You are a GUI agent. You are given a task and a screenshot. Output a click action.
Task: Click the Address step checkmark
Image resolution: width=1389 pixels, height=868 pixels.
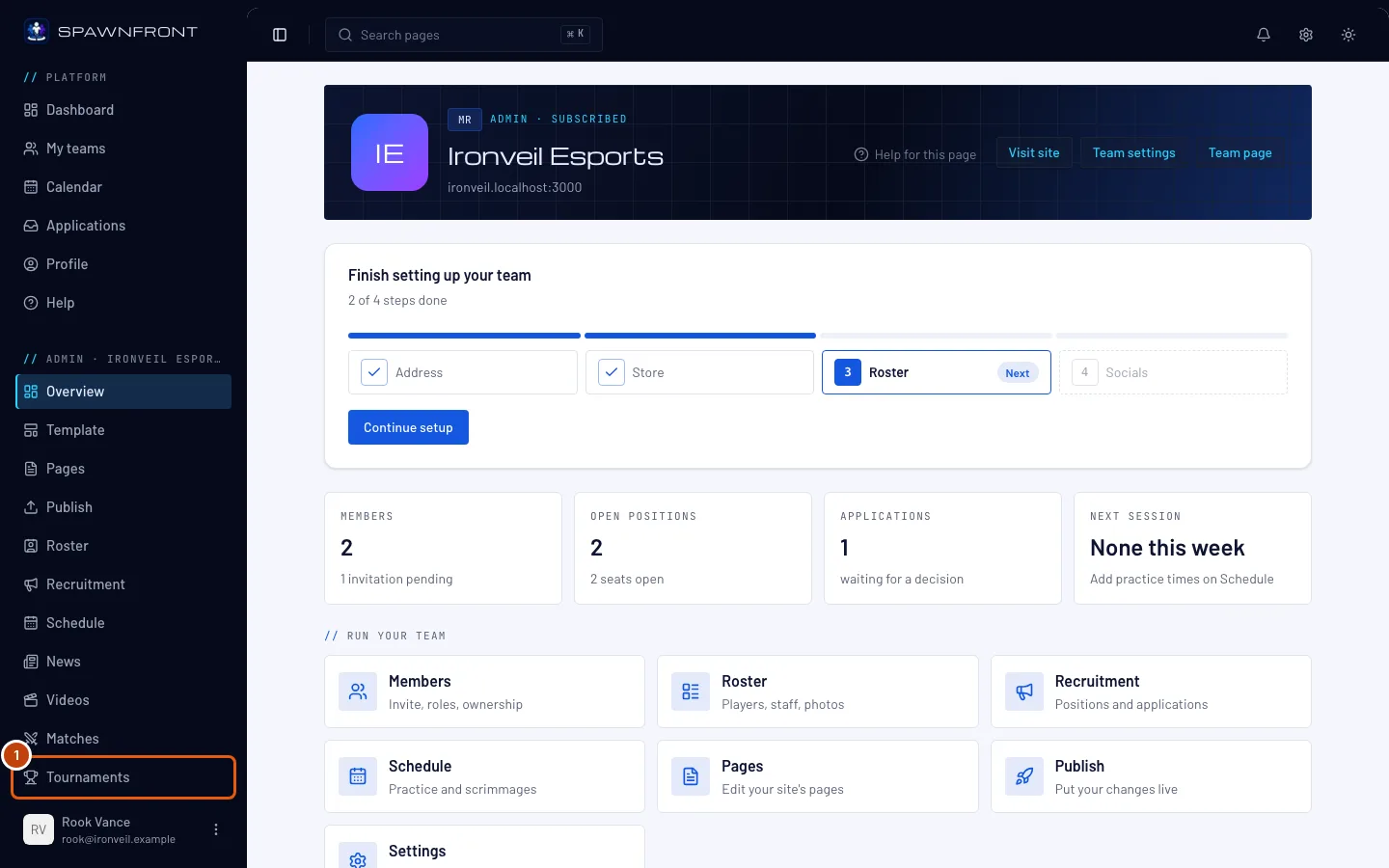point(374,372)
